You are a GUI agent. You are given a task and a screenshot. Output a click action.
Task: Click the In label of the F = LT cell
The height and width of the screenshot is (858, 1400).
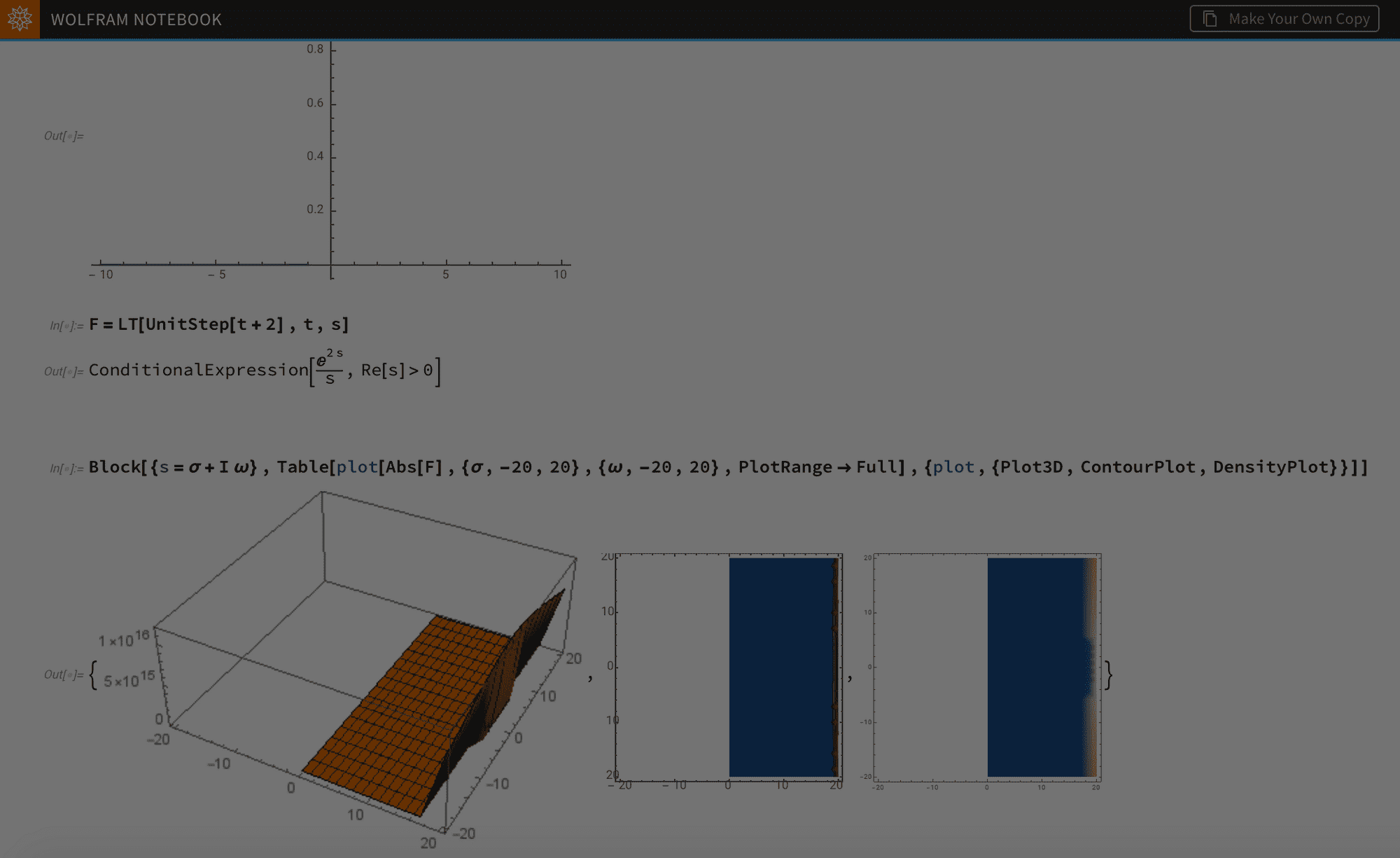pyautogui.click(x=66, y=326)
